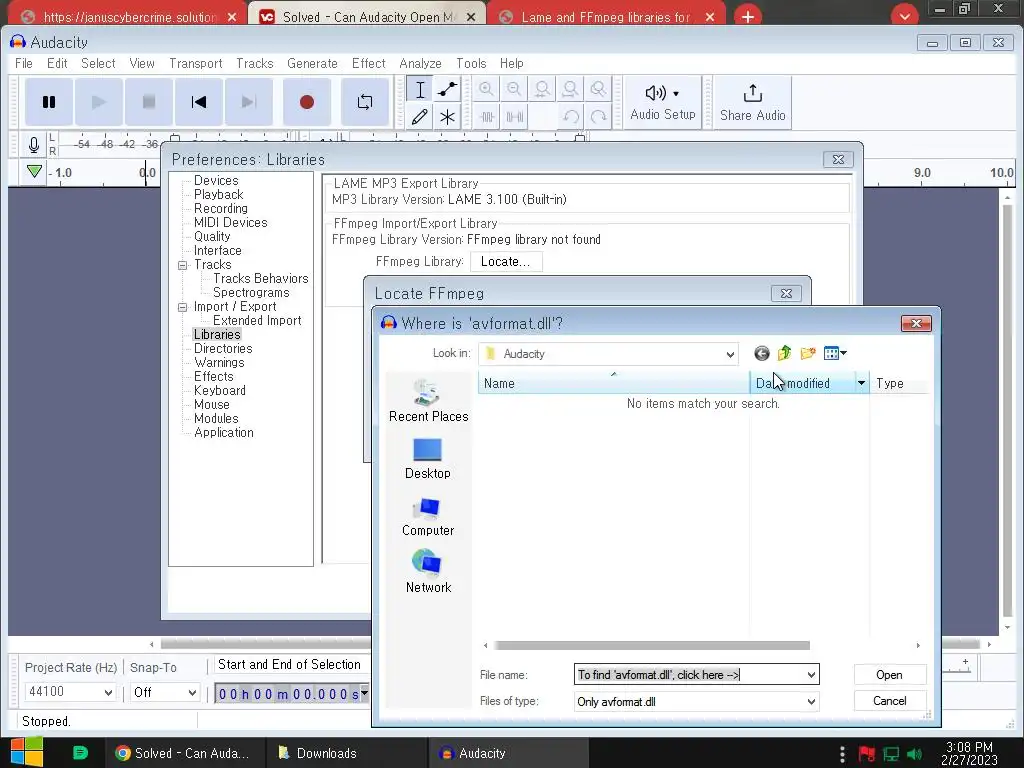1024x768 pixels.
Task: Switch to the 'Lame and FFmpeg libraries' browser tab
Action: [605, 17]
